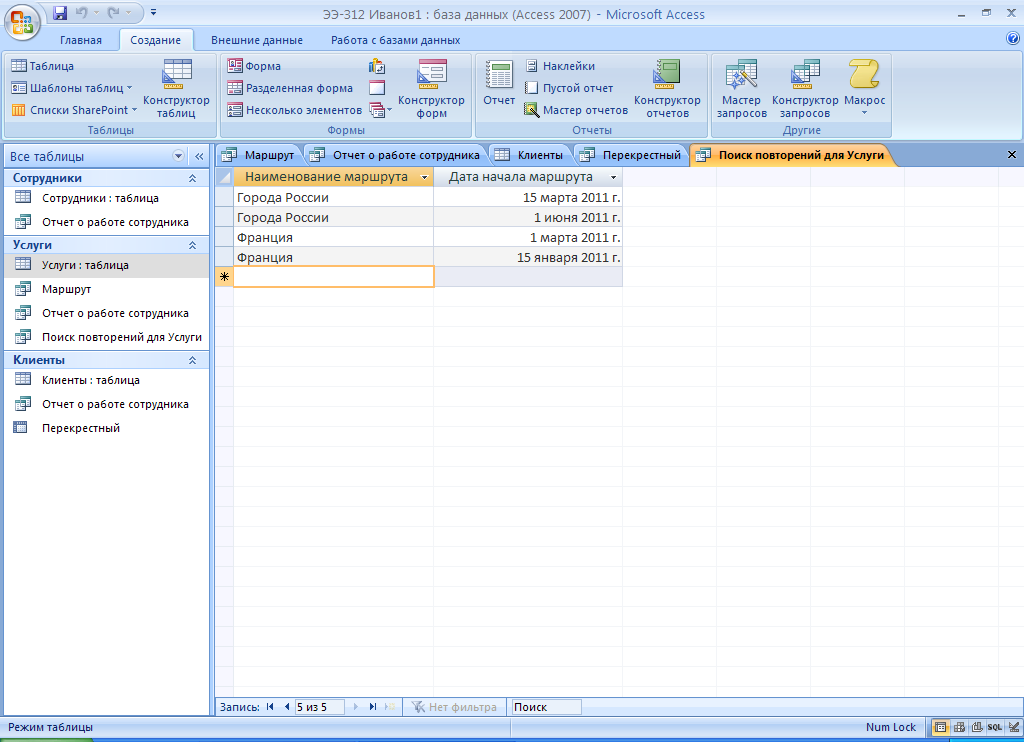Close the current query tab with X
The width and height of the screenshot is (1024, 742).
[x=1012, y=155]
